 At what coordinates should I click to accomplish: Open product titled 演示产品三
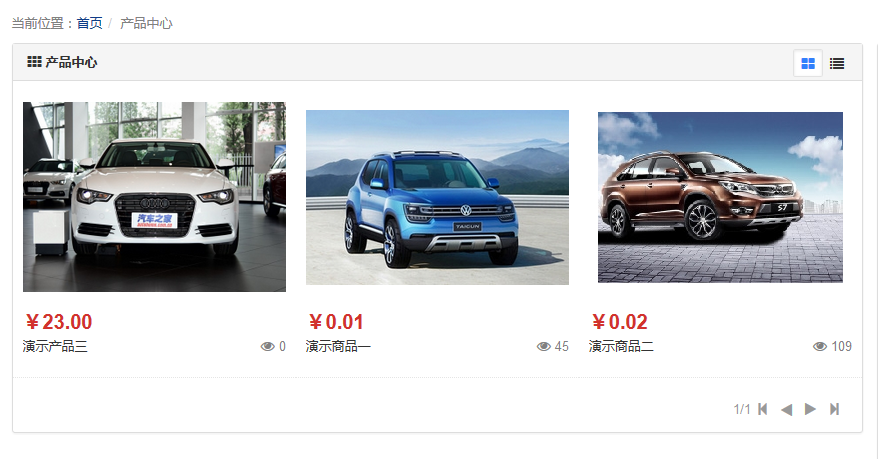(55, 346)
